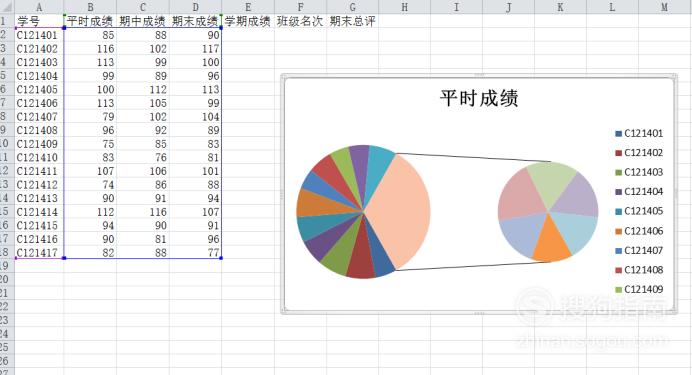This screenshot has width=692, height=375.
Task: Click legend entry C121408
Action: 639,270
